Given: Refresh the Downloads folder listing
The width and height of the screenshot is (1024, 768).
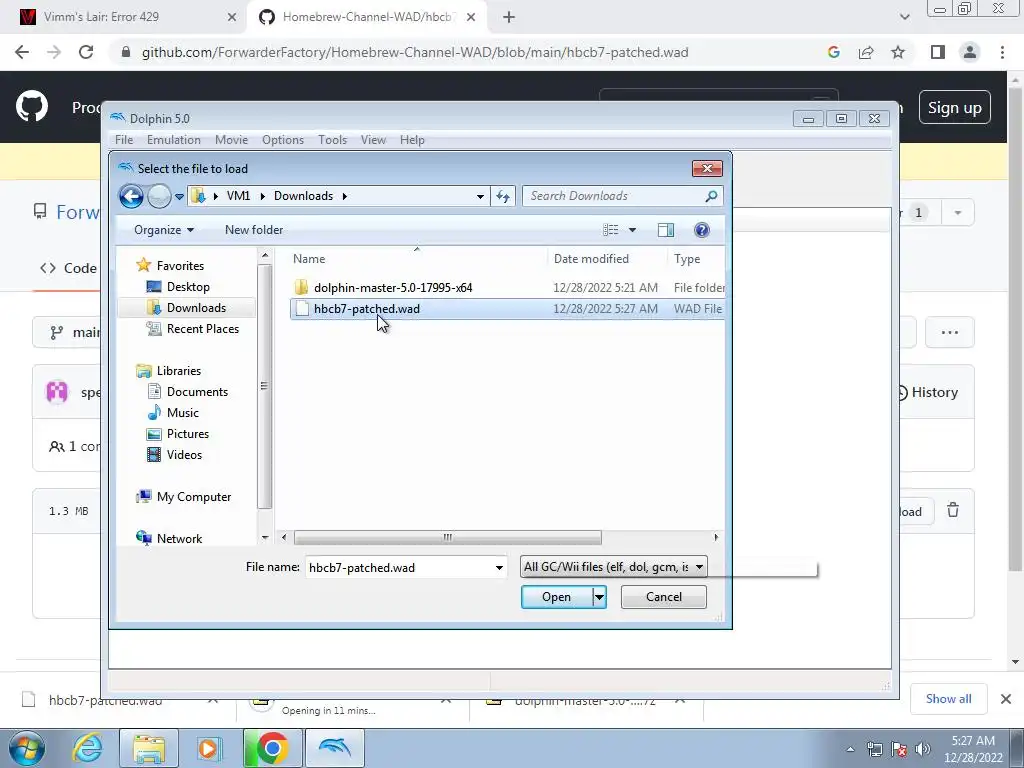Looking at the screenshot, I should [x=503, y=196].
